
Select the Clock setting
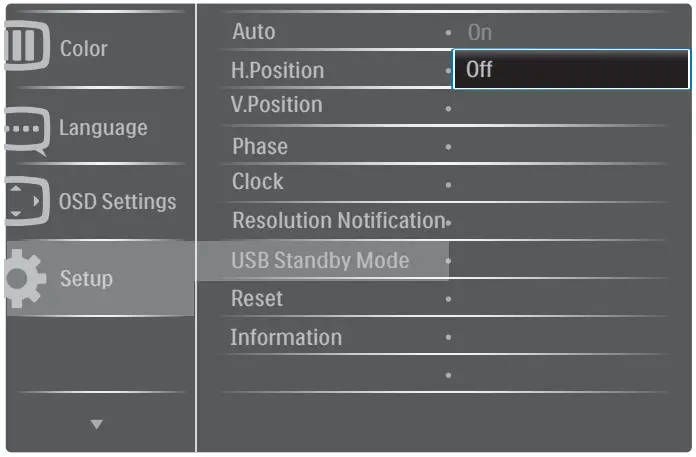tap(258, 182)
